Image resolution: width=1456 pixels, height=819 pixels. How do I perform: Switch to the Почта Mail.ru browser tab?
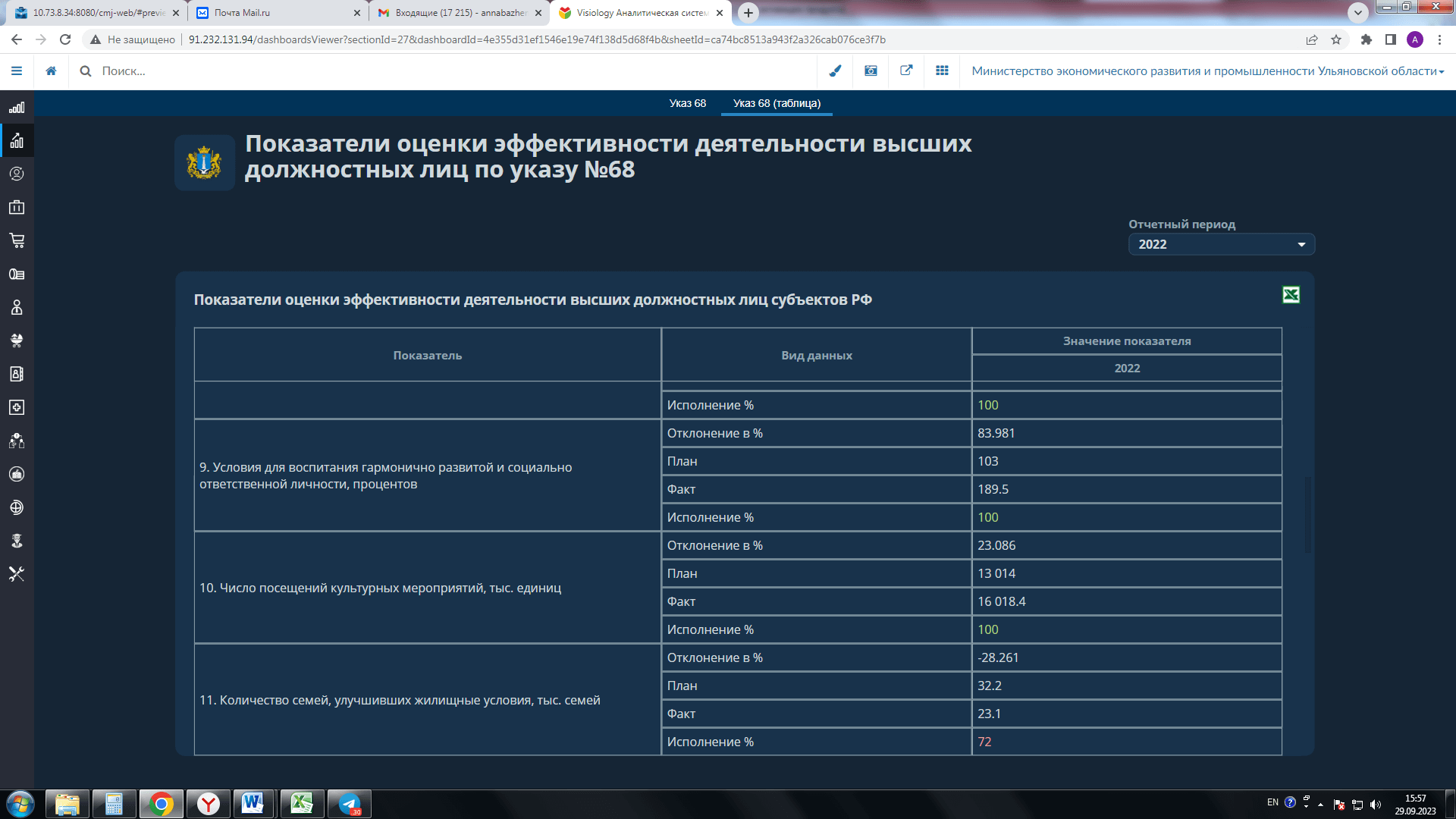(278, 13)
